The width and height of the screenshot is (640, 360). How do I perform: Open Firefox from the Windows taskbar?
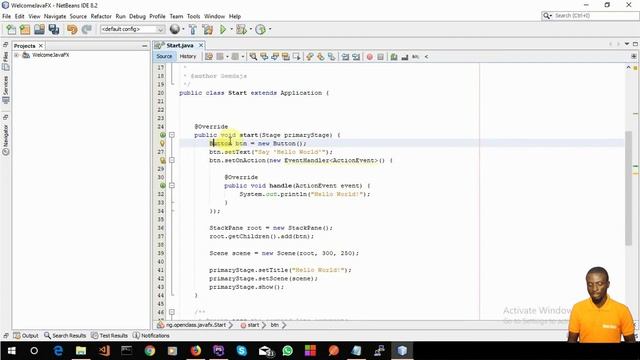tap(196, 351)
